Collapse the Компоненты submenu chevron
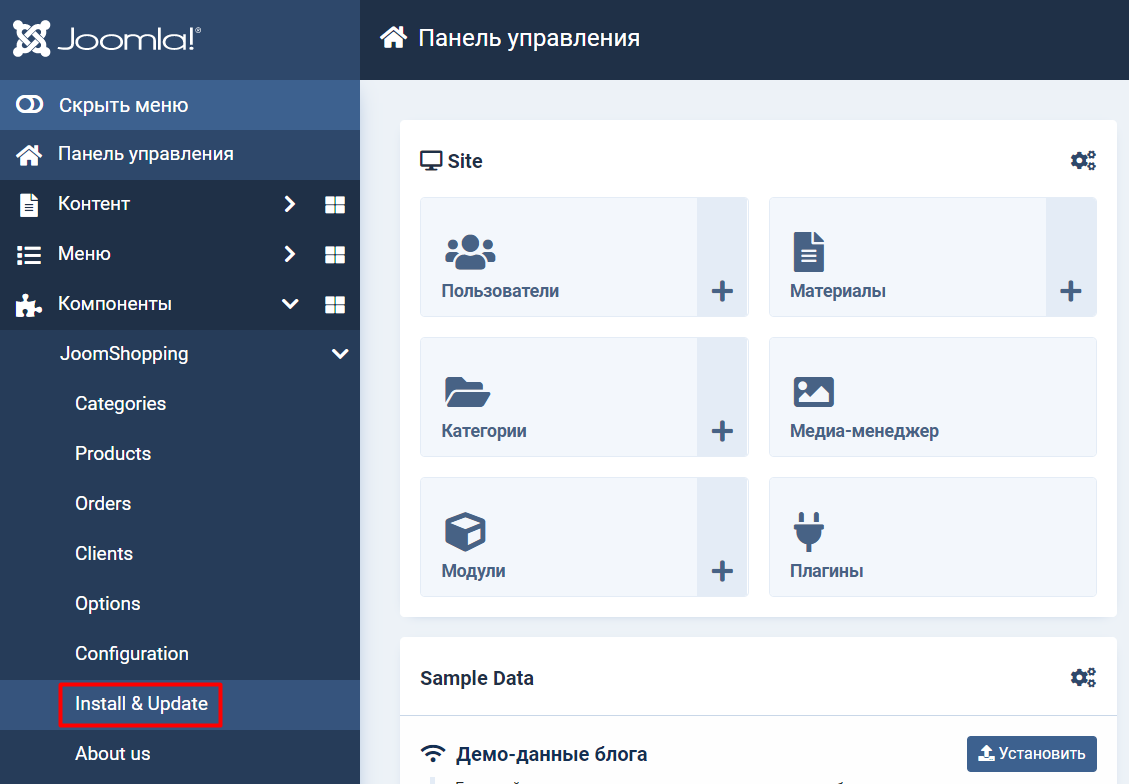Image resolution: width=1129 pixels, height=784 pixels. [290, 304]
